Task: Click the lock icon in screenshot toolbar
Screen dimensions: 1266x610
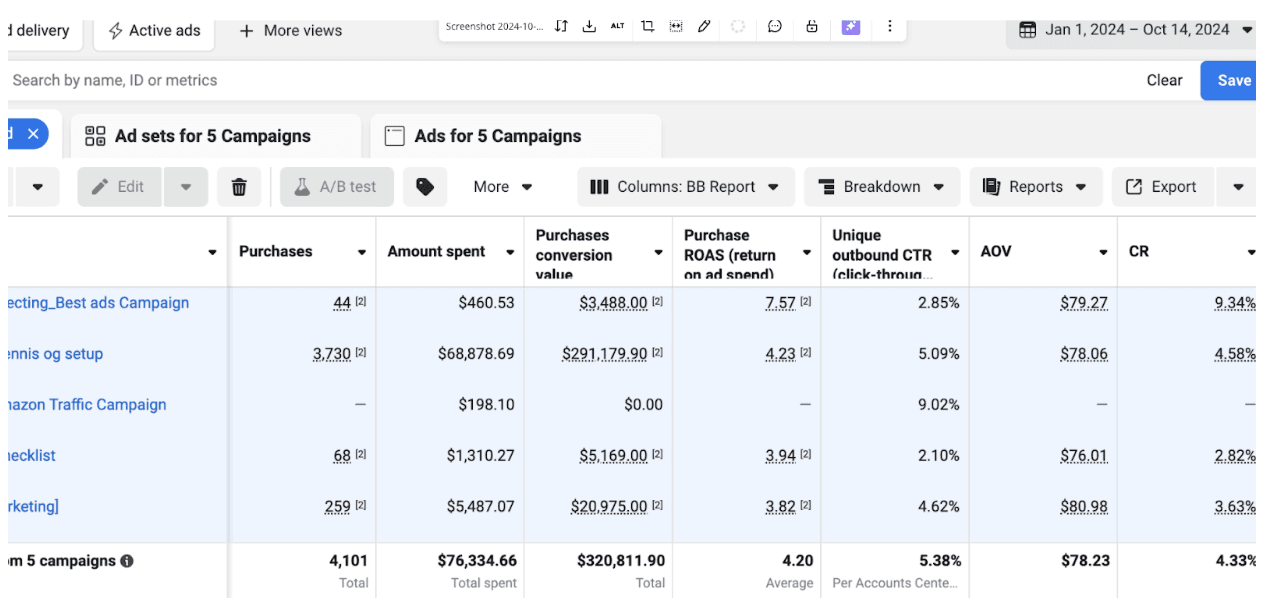Action: [812, 27]
